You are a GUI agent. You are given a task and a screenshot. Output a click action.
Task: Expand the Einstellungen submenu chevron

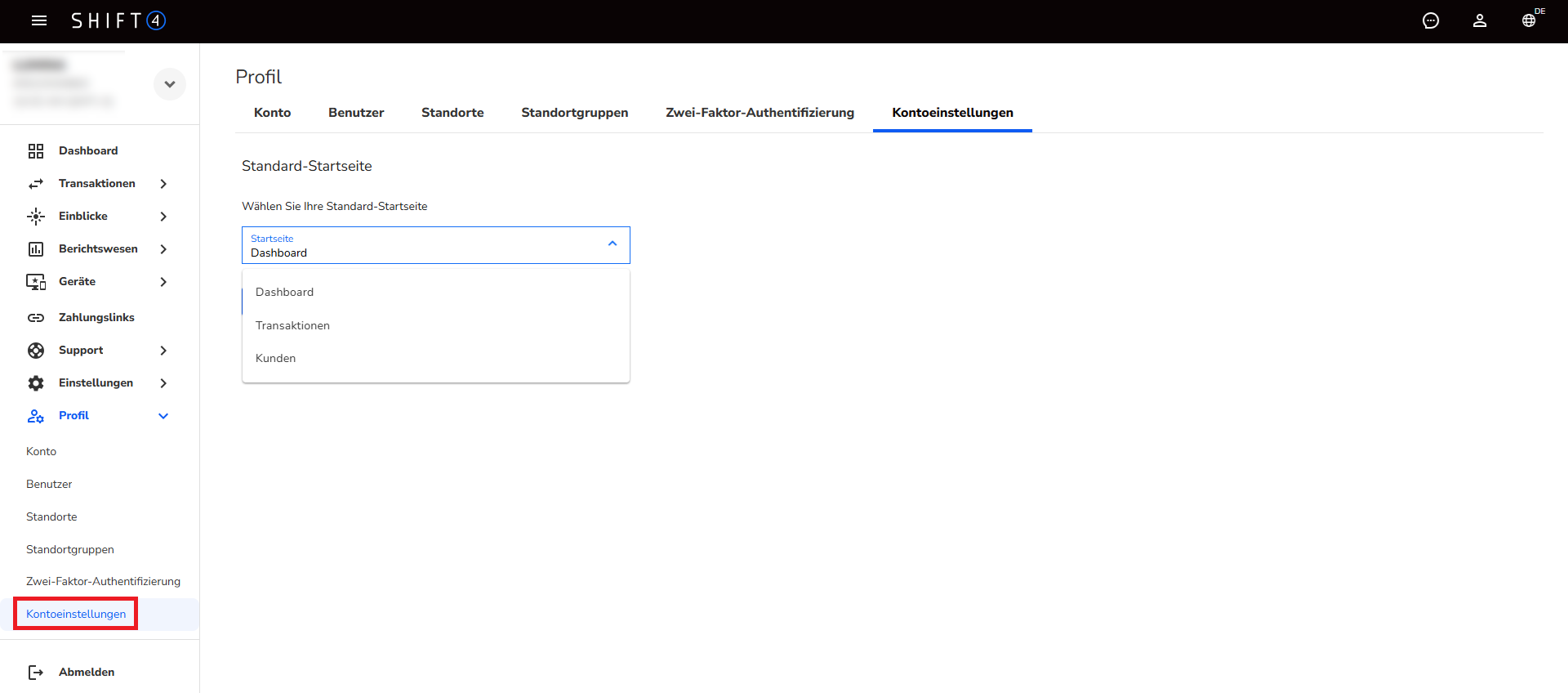point(163,383)
